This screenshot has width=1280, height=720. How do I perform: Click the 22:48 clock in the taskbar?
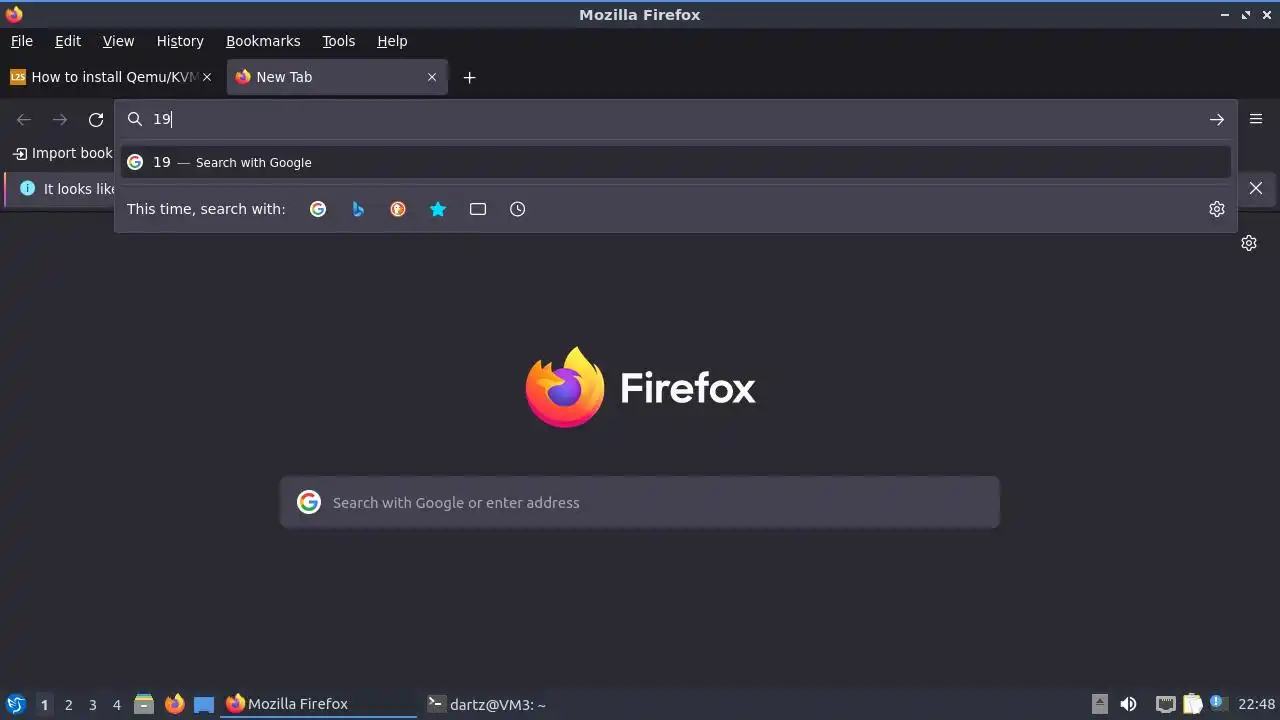point(1257,704)
